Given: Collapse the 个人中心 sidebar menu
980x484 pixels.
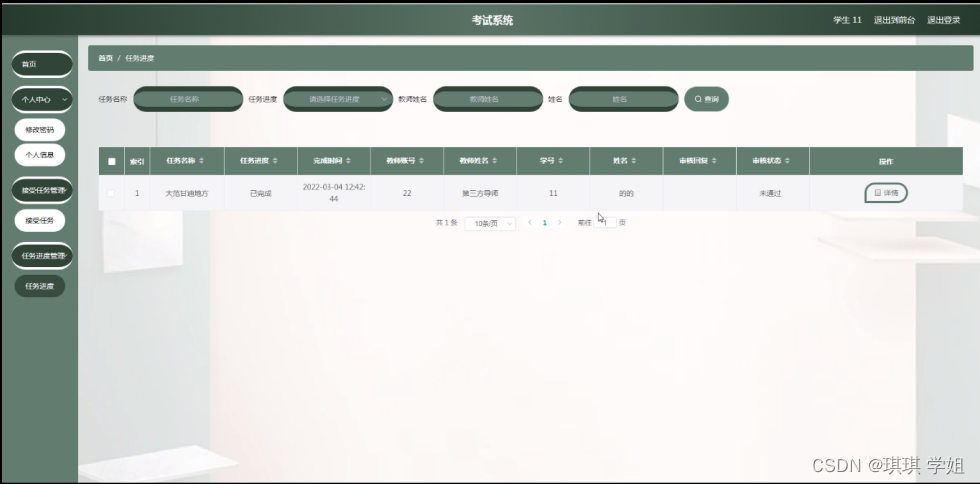Looking at the screenshot, I should 42,99.
